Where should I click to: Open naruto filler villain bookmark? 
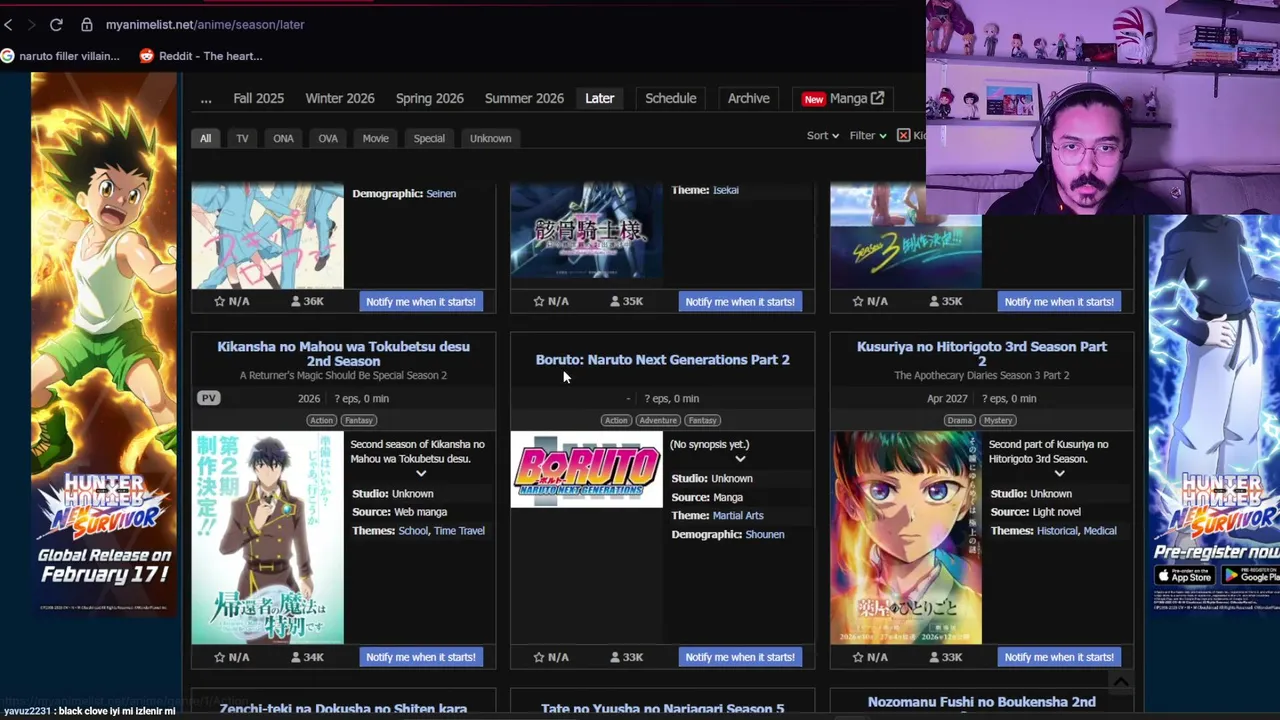pyautogui.click(x=61, y=56)
